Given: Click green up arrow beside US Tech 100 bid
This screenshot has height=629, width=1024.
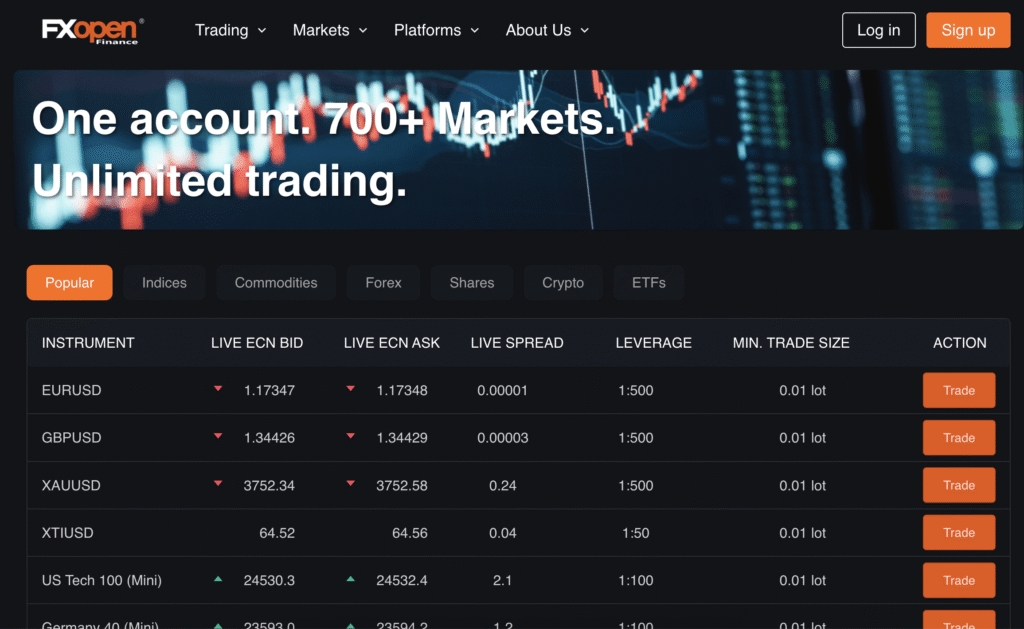Looking at the screenshot, I should click(218, 579).
